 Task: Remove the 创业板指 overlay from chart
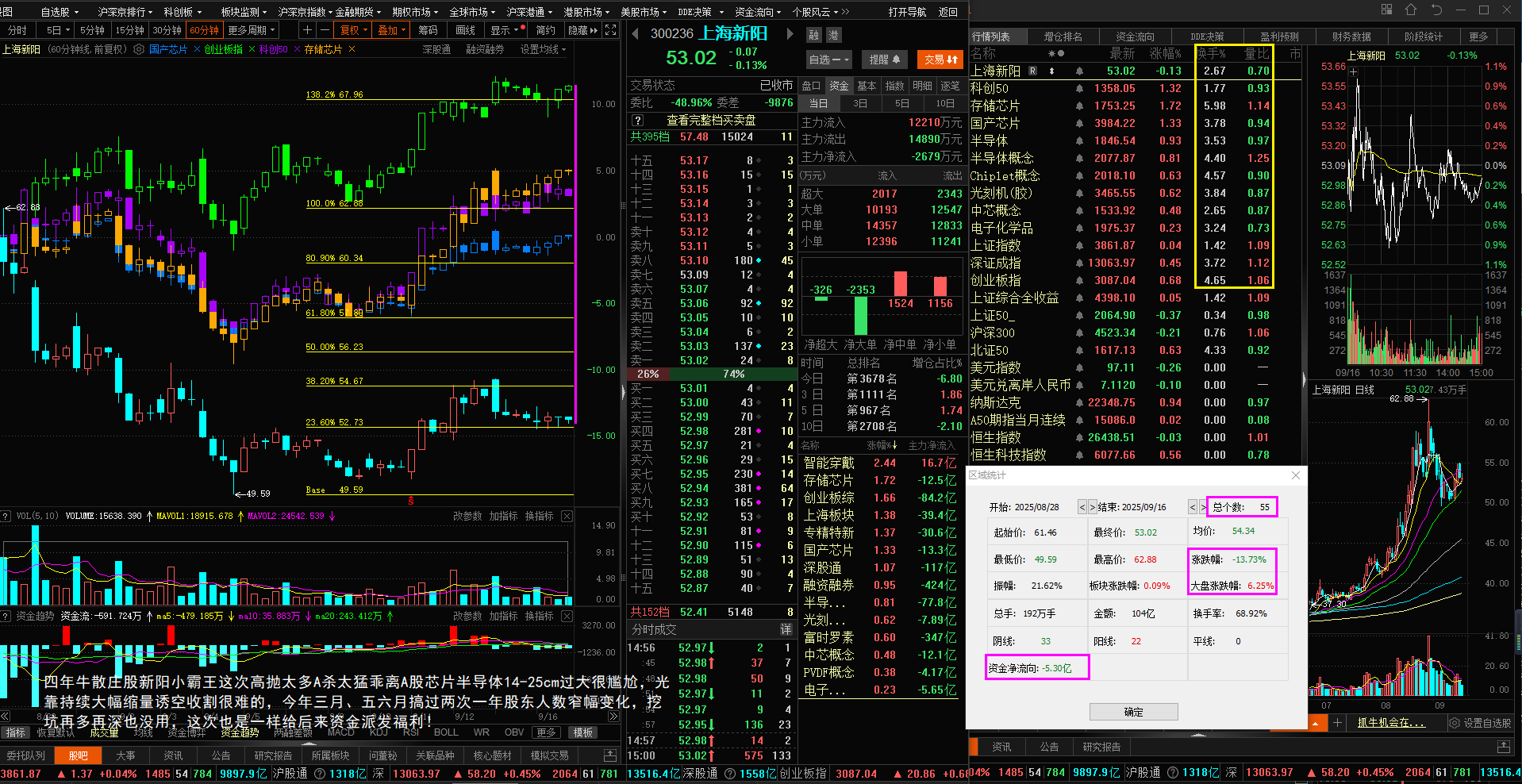[x=252, y=49]
